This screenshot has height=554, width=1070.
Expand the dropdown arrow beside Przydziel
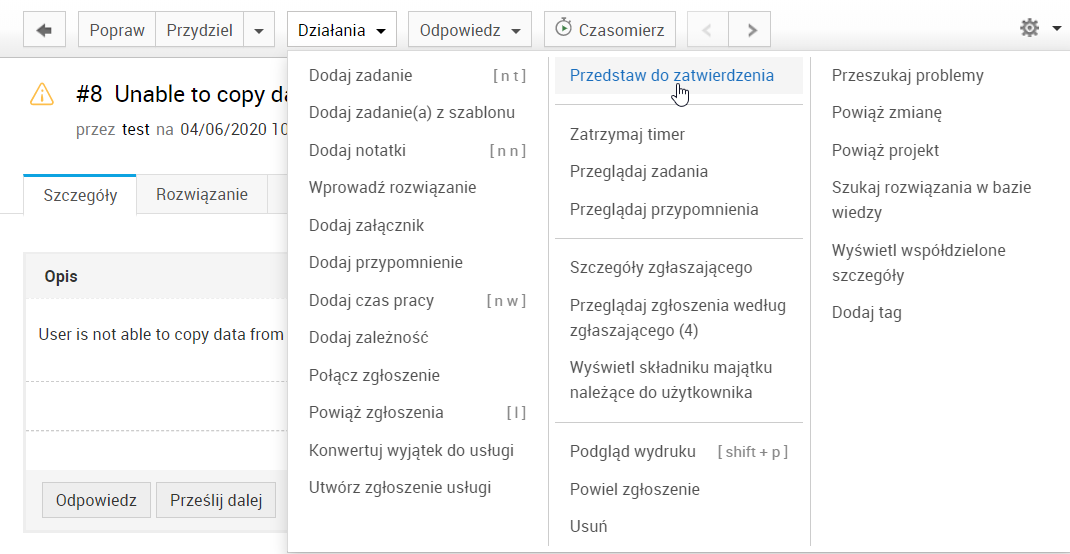258,30
